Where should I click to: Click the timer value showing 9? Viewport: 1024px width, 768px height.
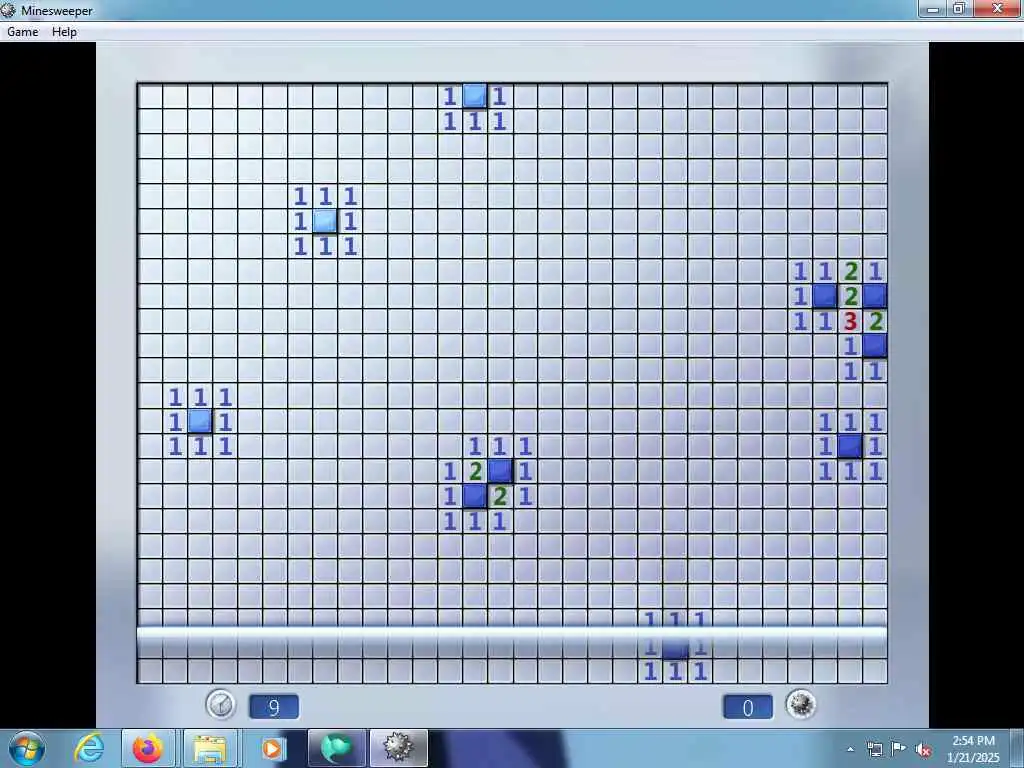[274, 707]
